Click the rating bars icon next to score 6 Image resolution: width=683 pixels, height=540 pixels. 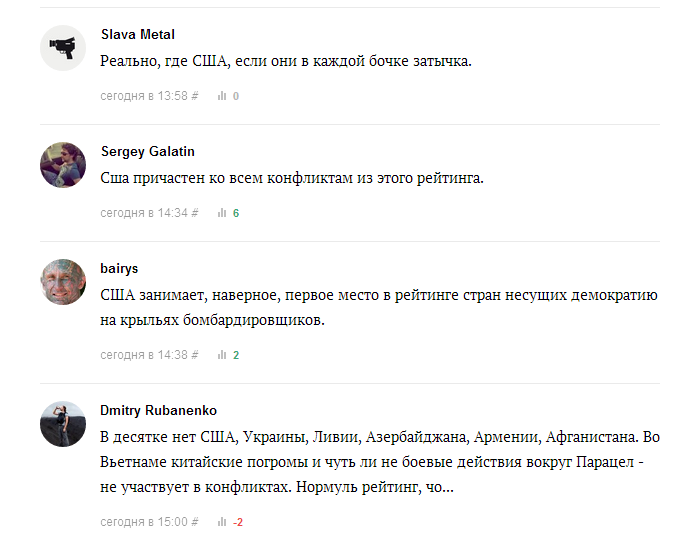(x=222, y=213)
